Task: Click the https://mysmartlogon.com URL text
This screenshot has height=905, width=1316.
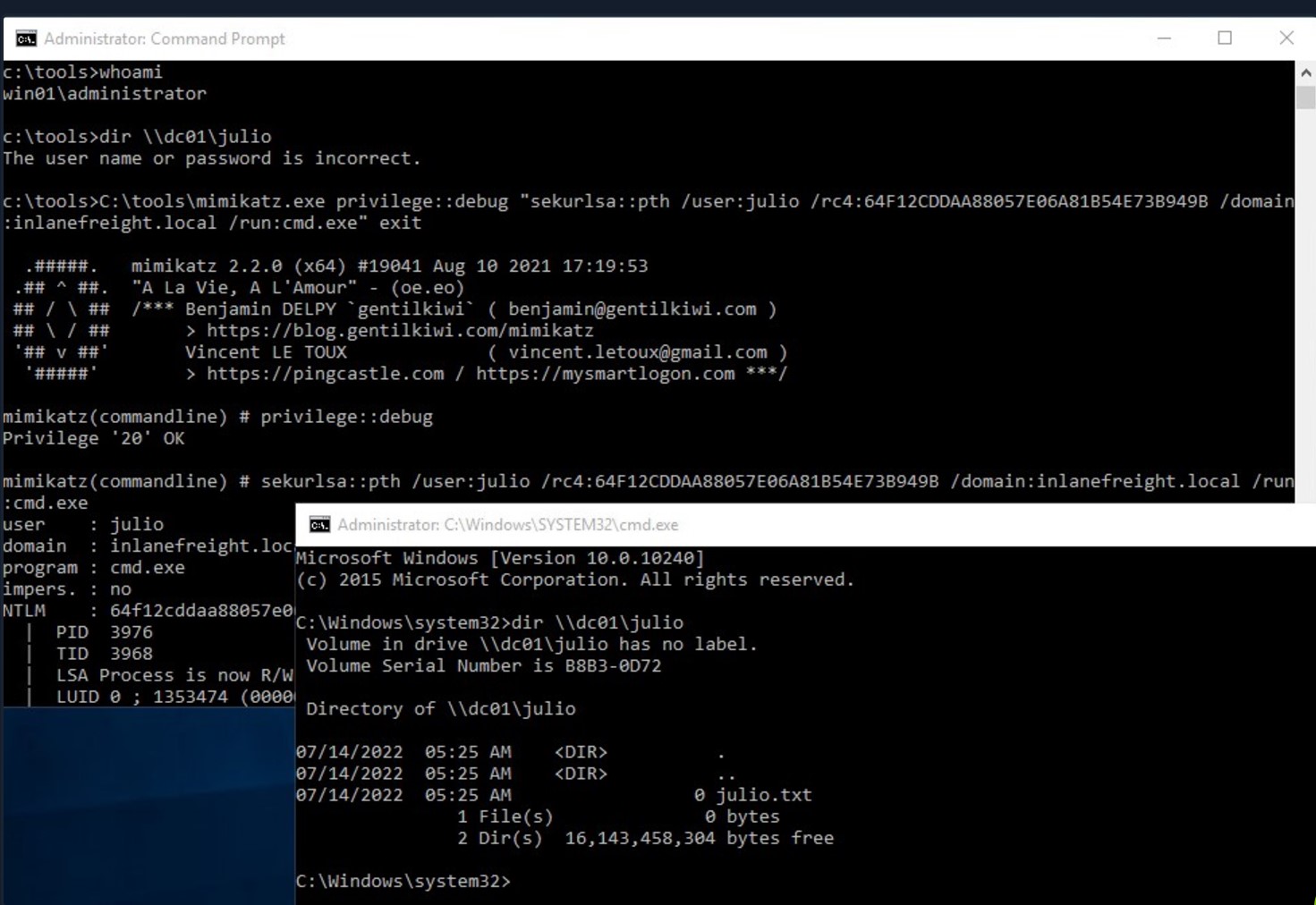Action: coord(605,374)
